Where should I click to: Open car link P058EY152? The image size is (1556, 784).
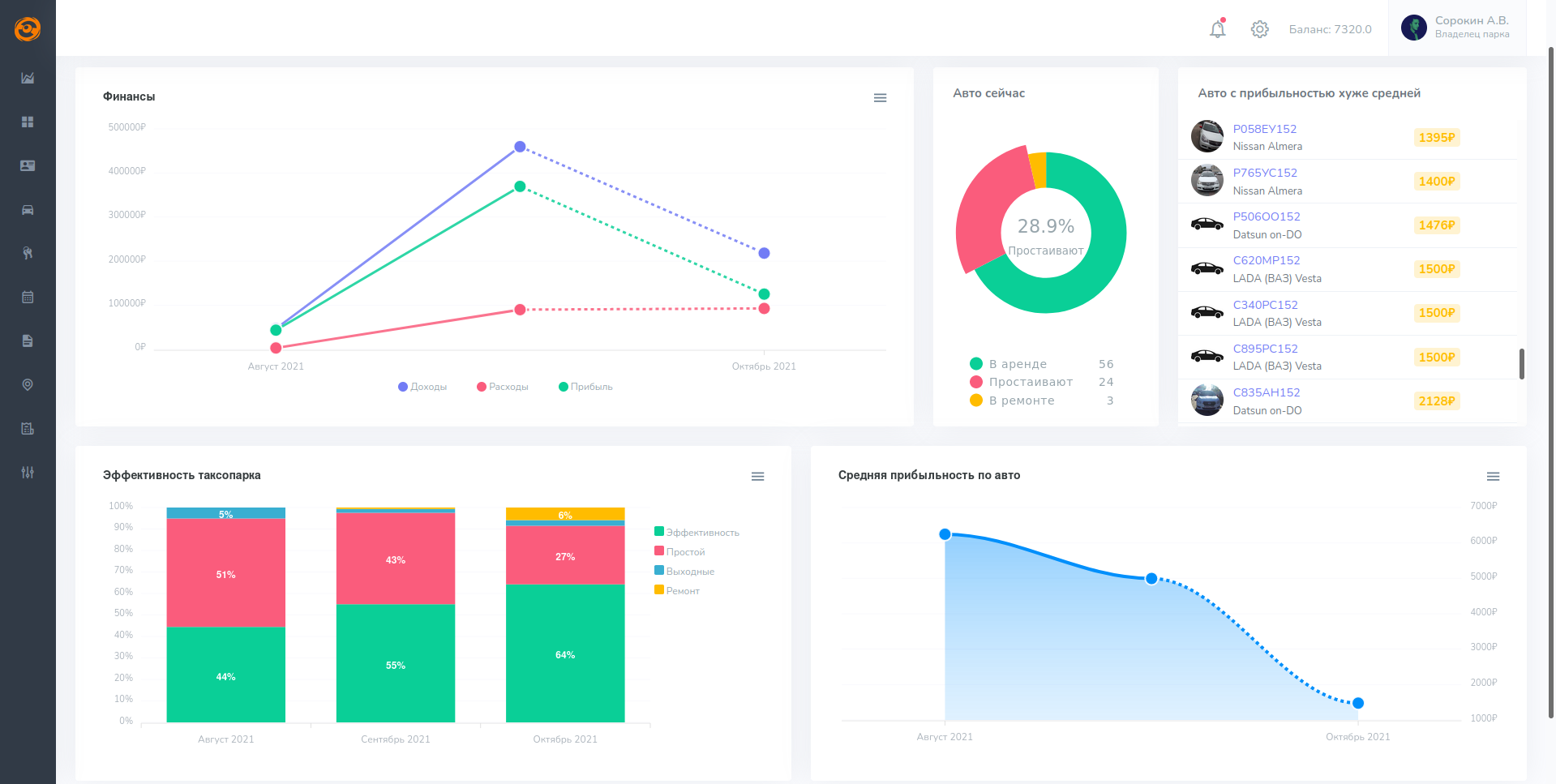pos(1264,129)
